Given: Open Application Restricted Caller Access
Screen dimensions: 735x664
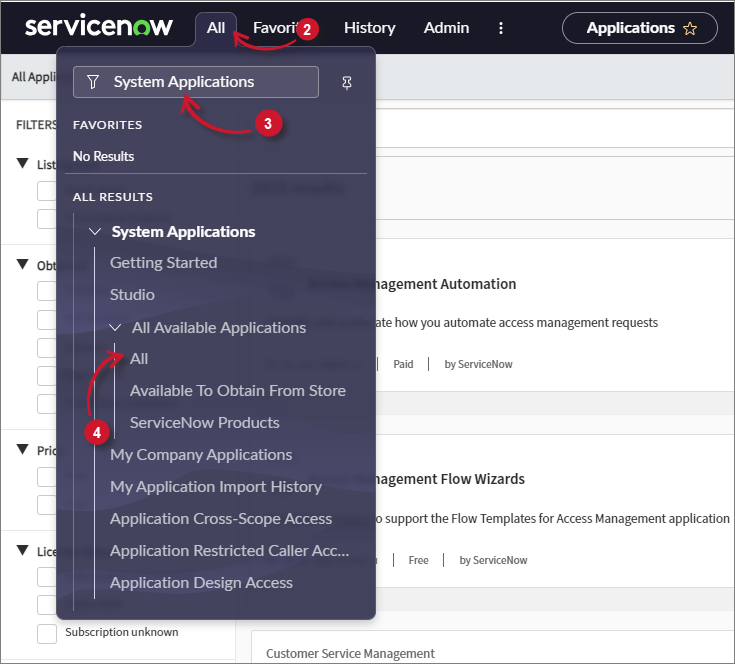Looking at the screenshot, I should [229, 551].
